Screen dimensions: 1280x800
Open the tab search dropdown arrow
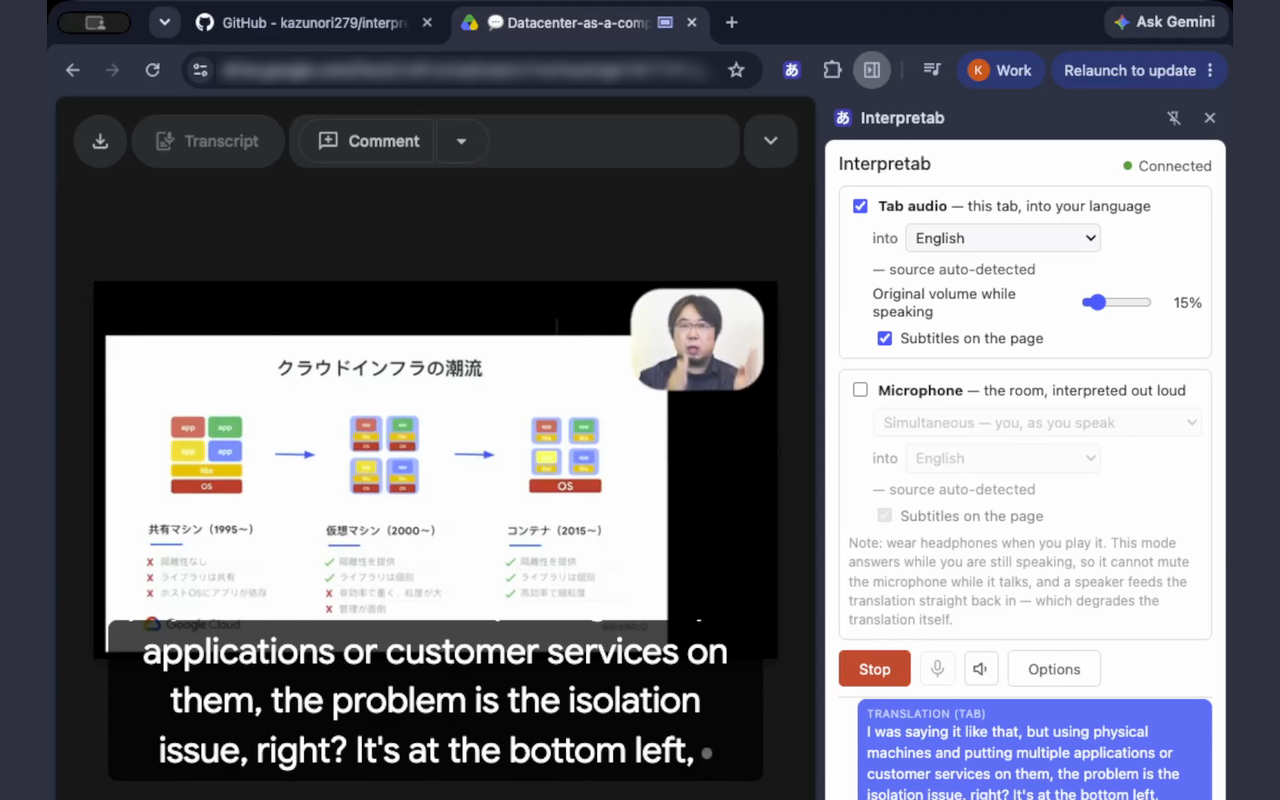tap(164, 22)
